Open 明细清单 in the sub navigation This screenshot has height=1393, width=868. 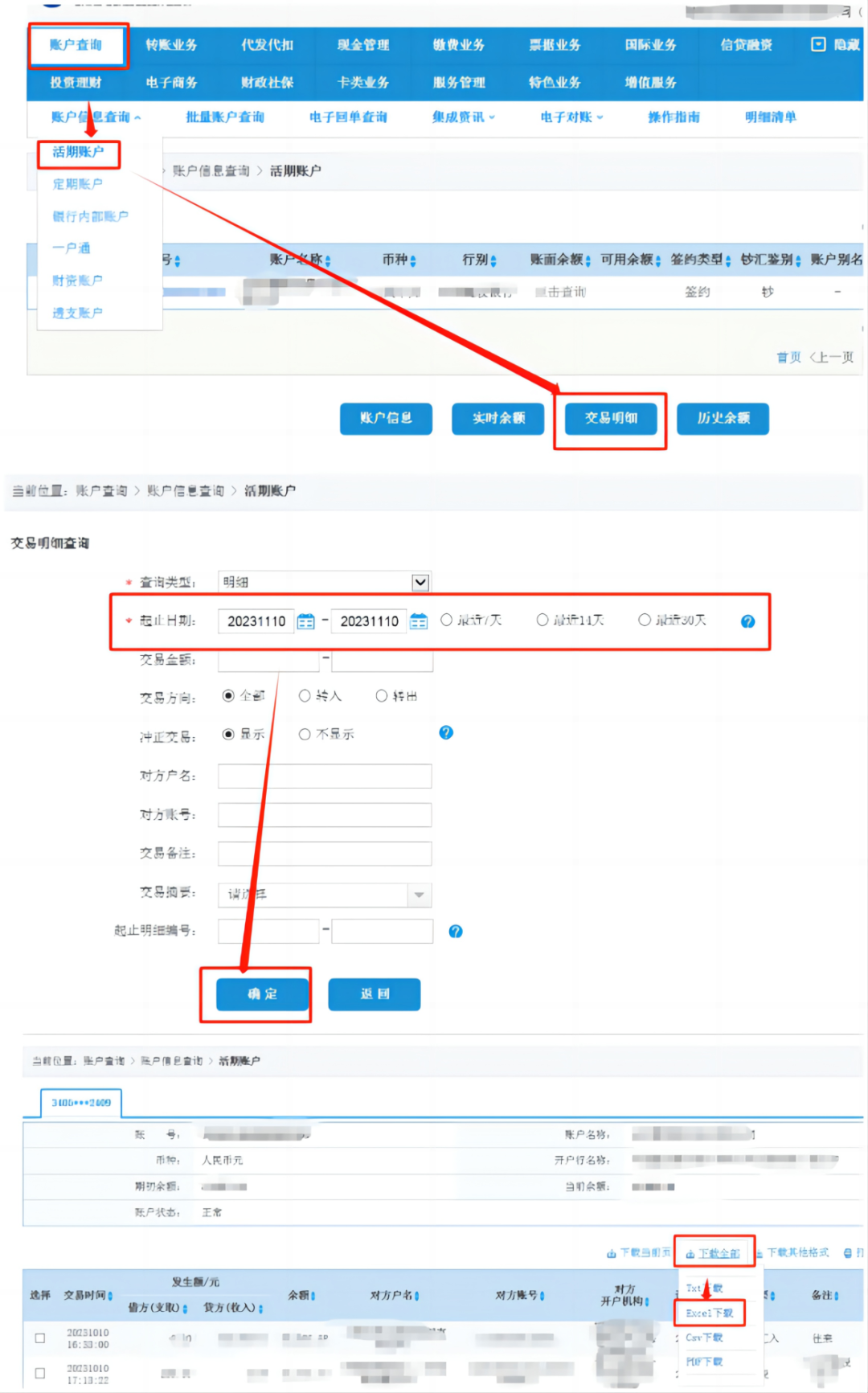click(x=770, y=117)
